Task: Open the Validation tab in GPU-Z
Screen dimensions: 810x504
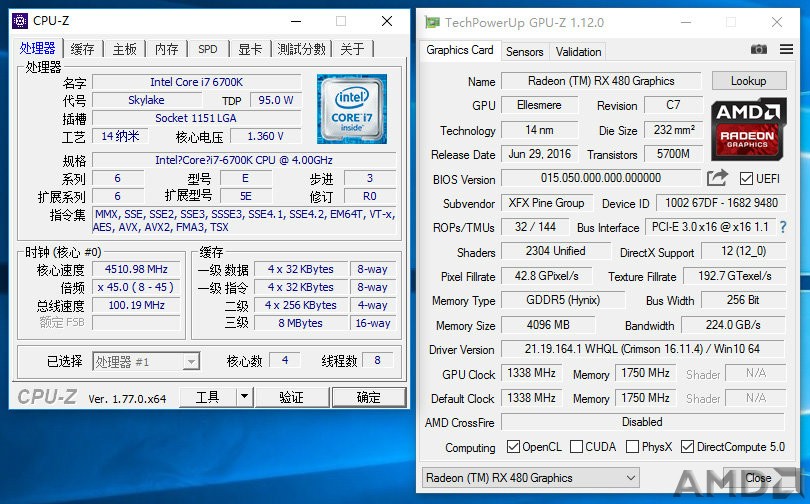Action: [578, 52]
